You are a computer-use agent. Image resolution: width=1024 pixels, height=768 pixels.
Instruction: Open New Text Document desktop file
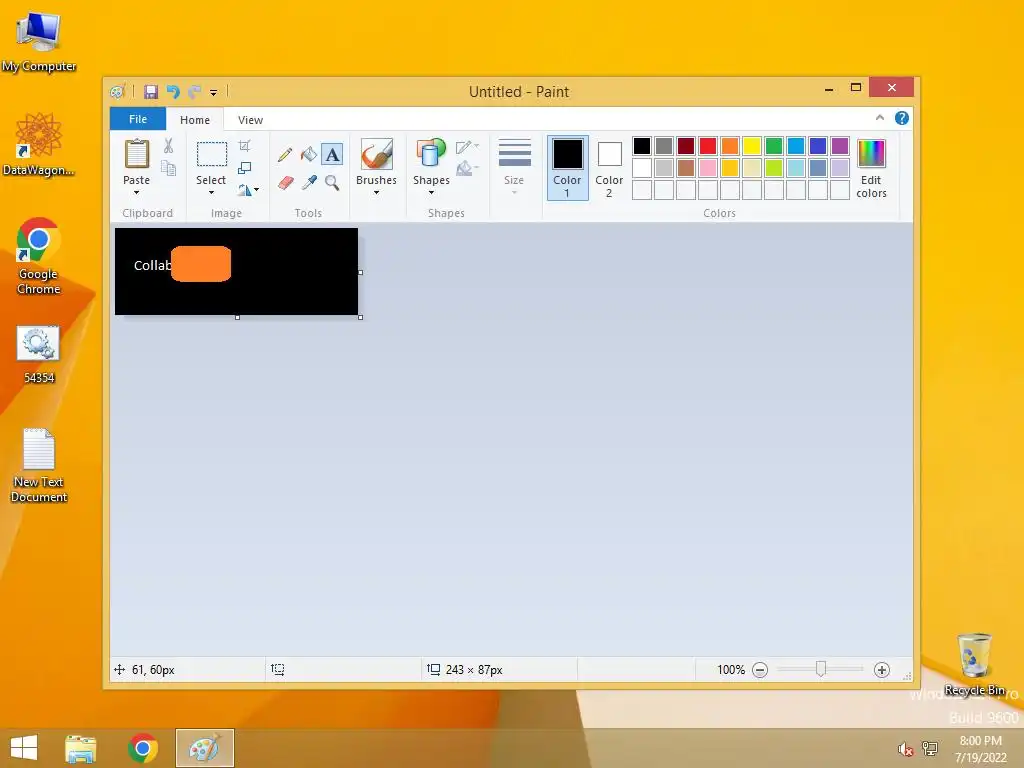39,466
